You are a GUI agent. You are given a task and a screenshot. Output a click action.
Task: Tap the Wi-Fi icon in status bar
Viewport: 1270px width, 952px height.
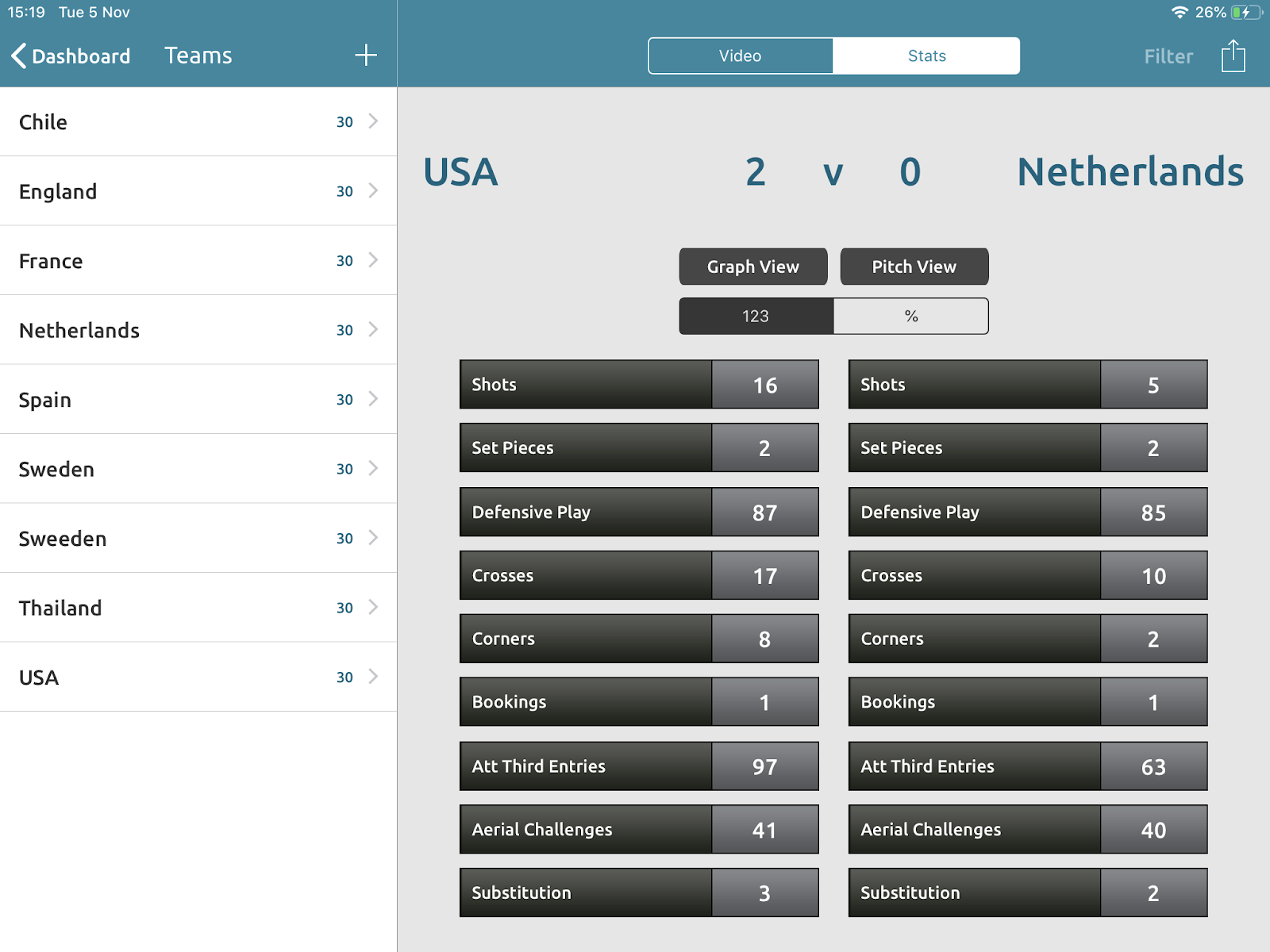pos(1180,13)
